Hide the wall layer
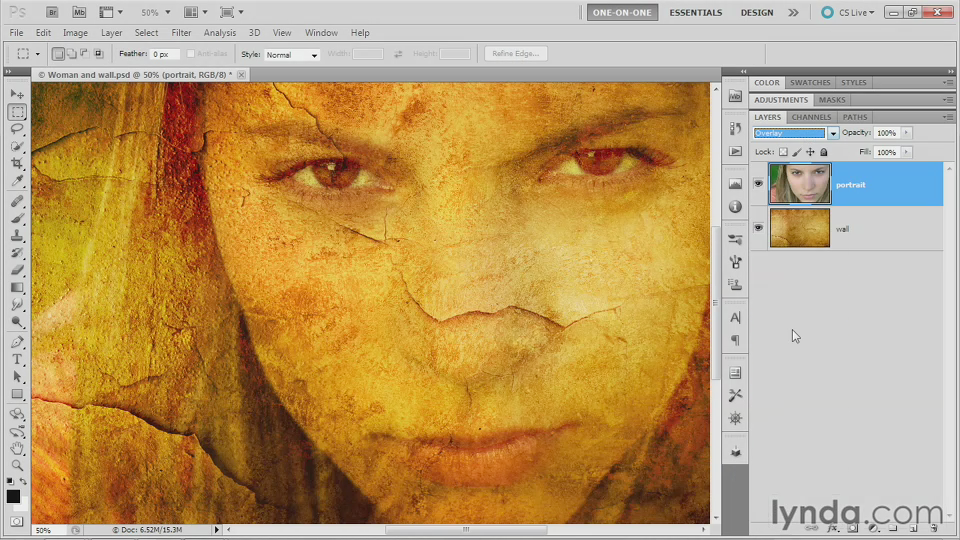Screen dimensions: 960x540 coord(759,228)
